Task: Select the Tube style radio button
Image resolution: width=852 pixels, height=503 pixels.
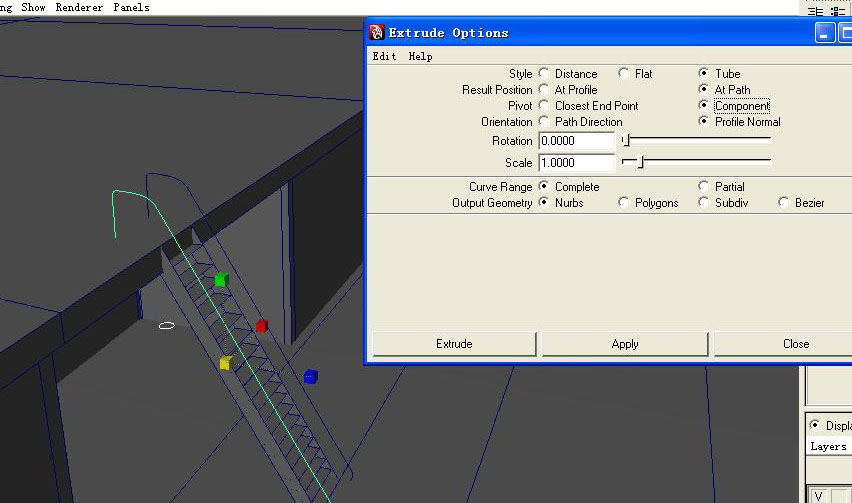Action: tap(704, 73)
